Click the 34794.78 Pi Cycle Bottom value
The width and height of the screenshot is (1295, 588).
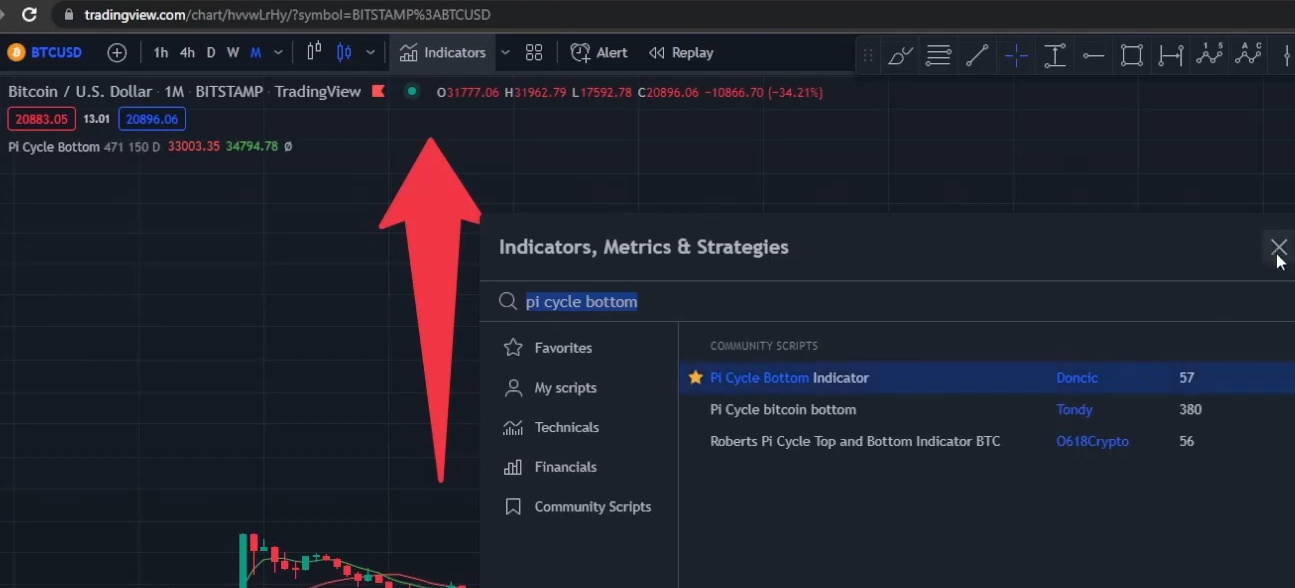pos(252,147)
